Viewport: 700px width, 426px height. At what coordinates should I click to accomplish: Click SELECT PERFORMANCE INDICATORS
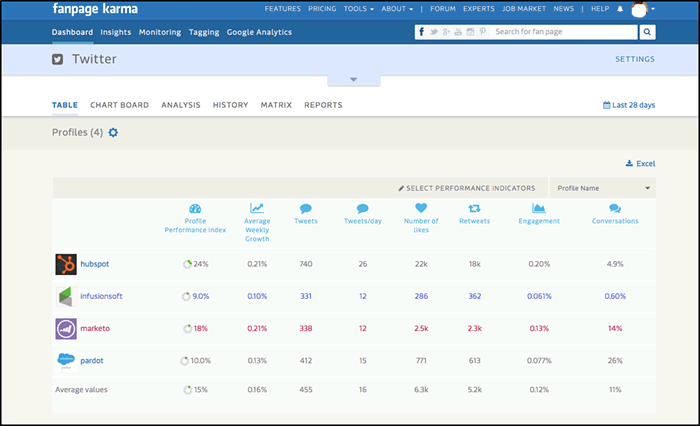467,188
